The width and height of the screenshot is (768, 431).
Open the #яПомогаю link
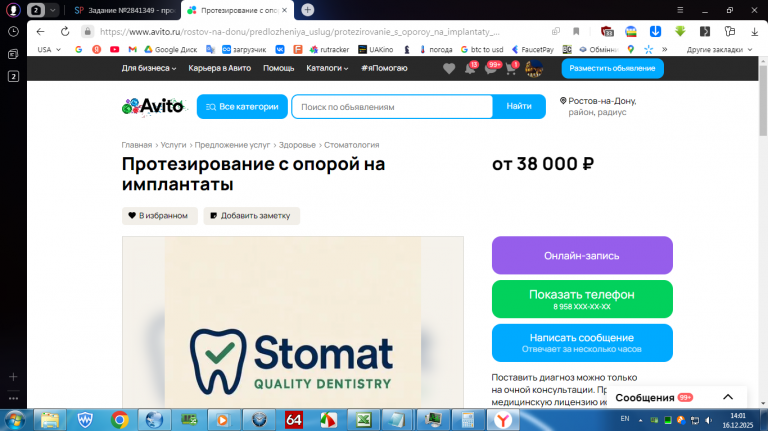point(384,68)
